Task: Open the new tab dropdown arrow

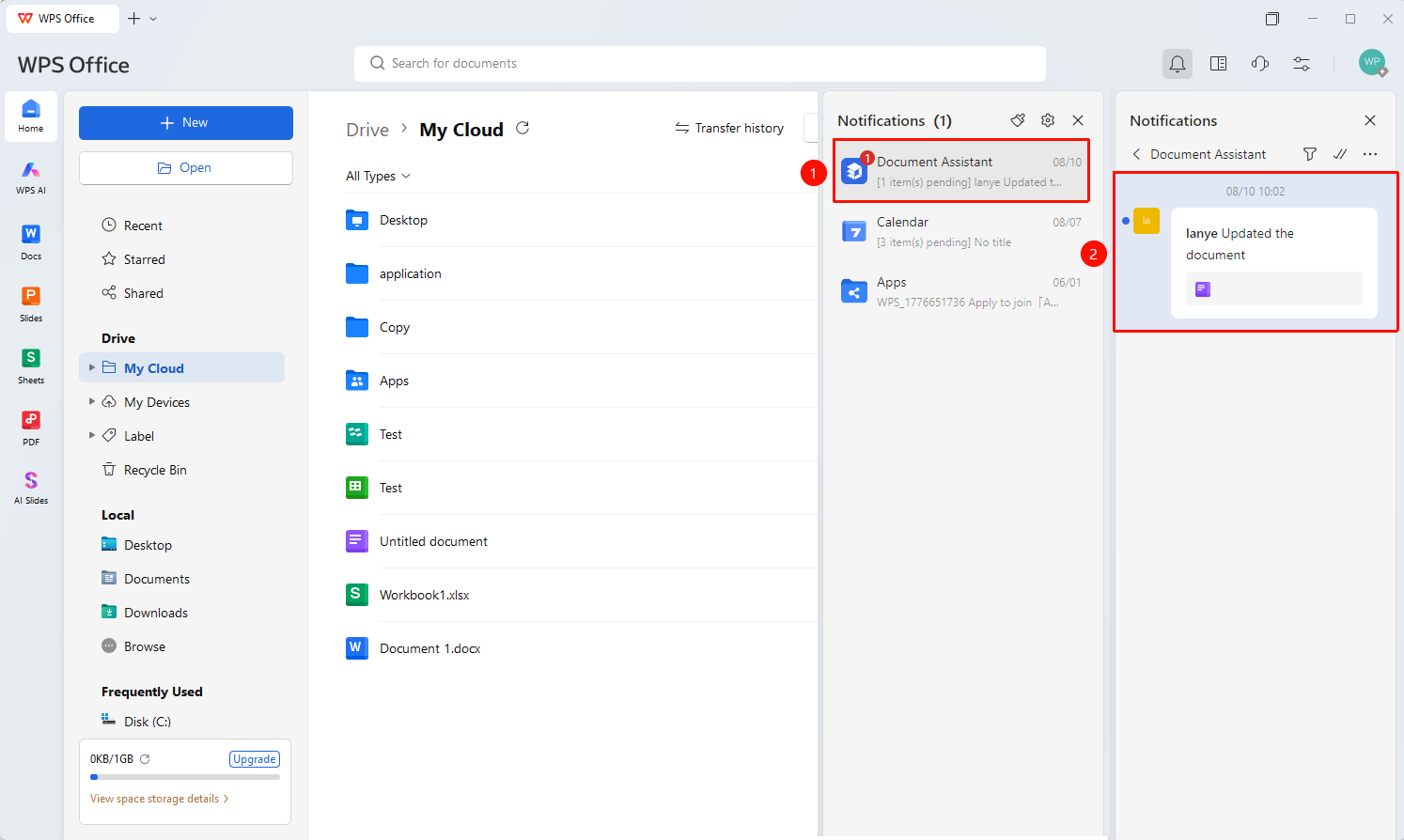Action: [x=153, y=19]
